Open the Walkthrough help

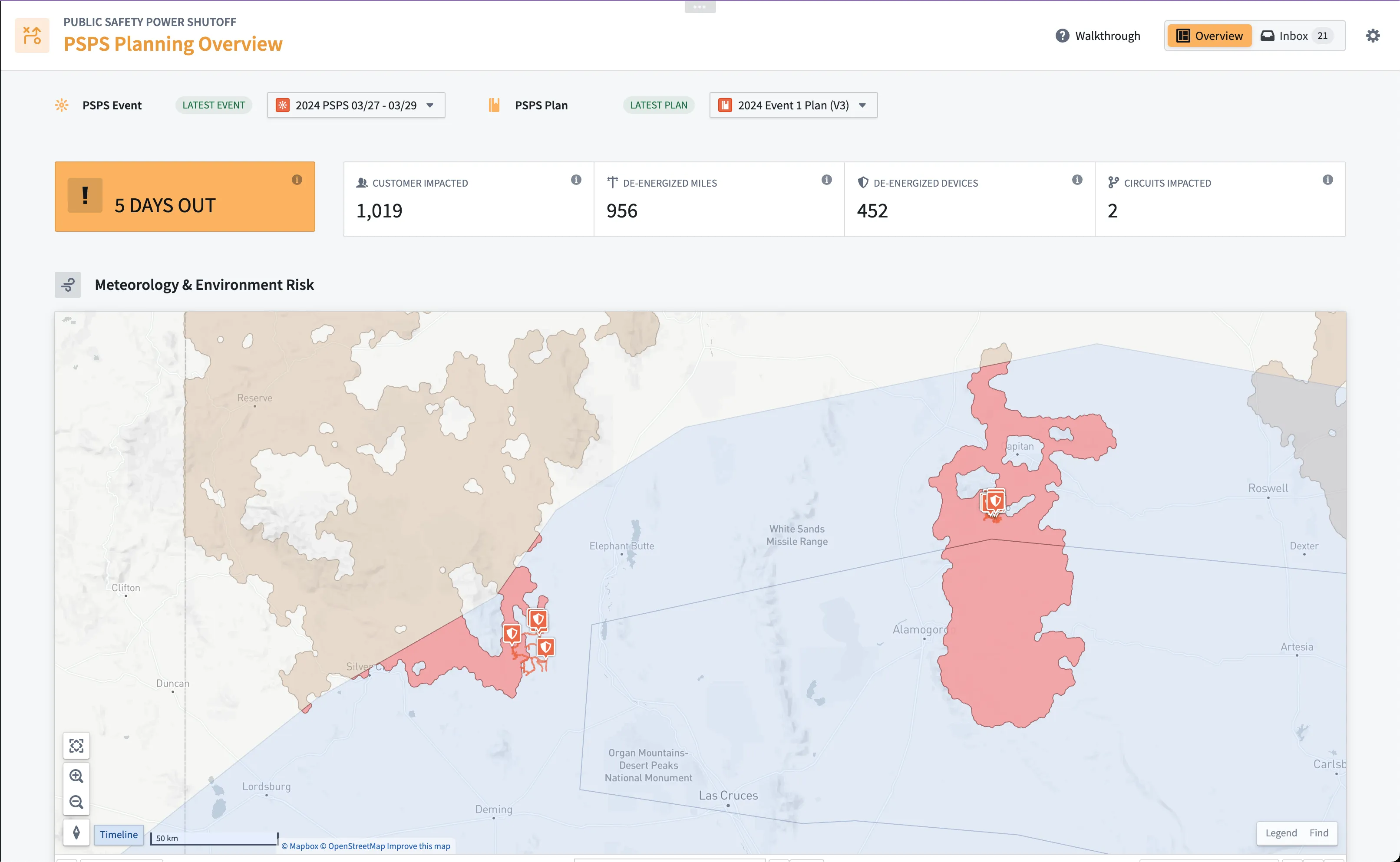coord(1098,36)
